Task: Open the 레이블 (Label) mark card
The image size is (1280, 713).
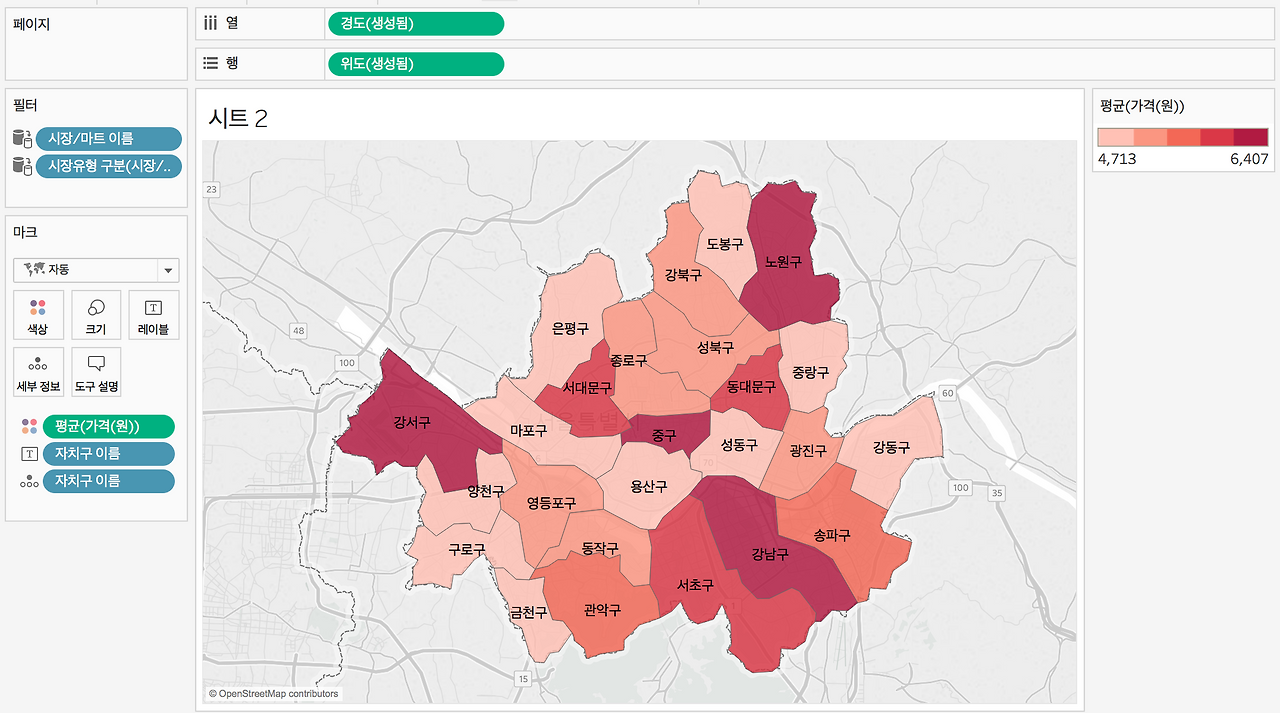Action: (154, 315)
